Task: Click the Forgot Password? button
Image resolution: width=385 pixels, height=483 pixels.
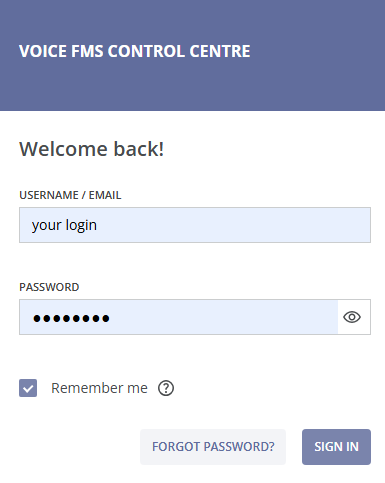Action: (213, 447)
